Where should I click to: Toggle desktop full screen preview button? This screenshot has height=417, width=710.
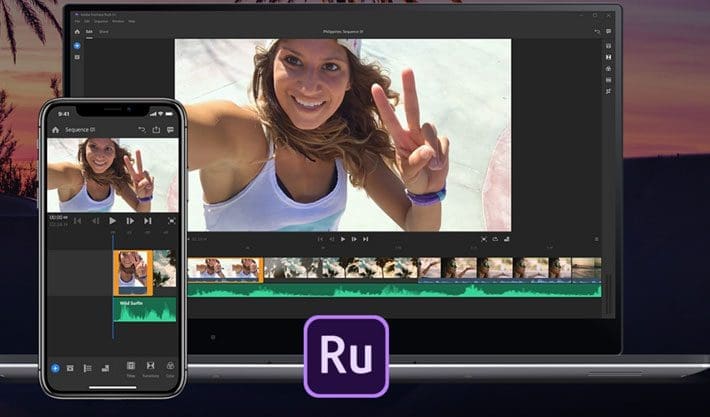[484, 239]
